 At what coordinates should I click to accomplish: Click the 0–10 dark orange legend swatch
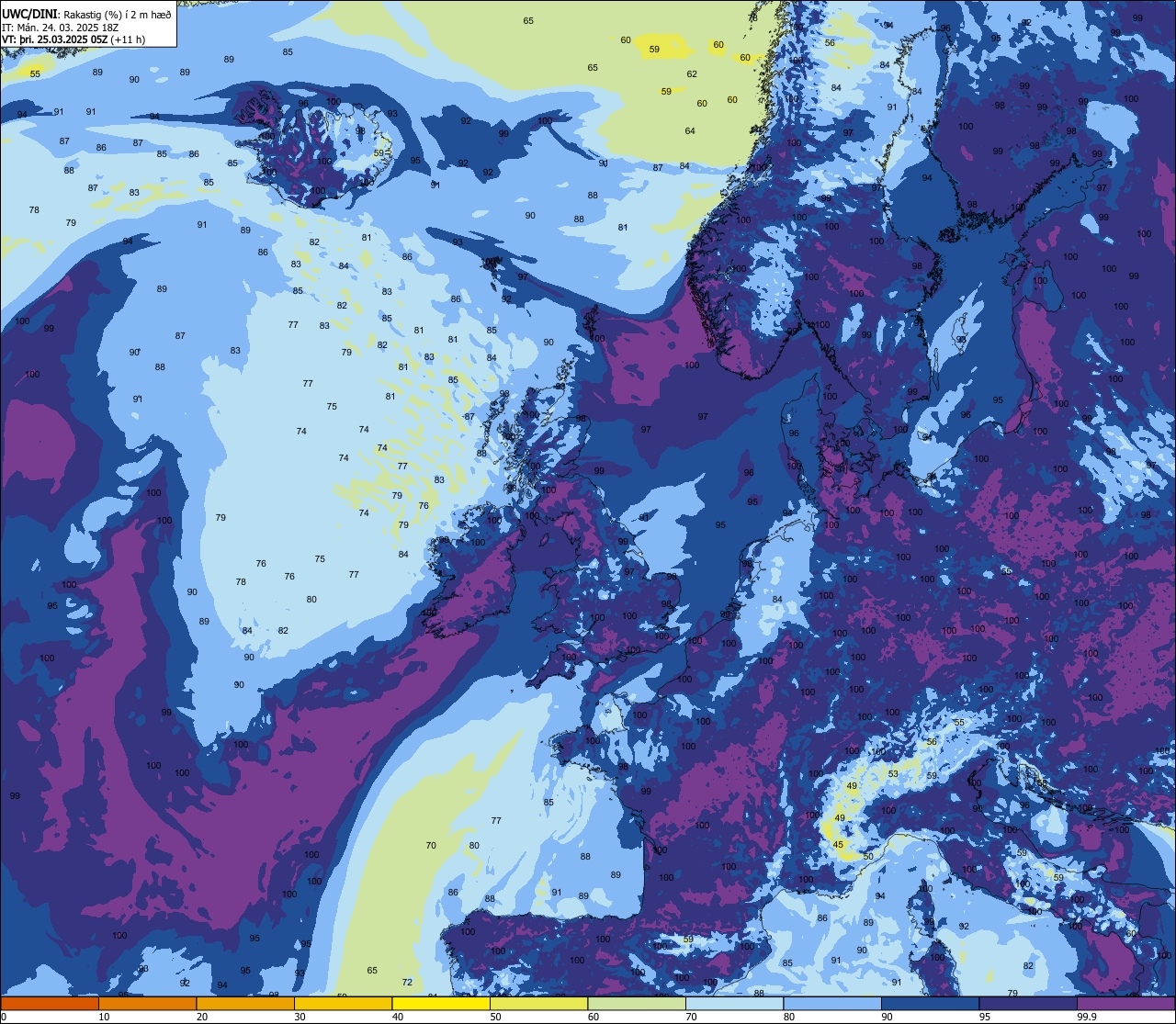point(50,1003)
